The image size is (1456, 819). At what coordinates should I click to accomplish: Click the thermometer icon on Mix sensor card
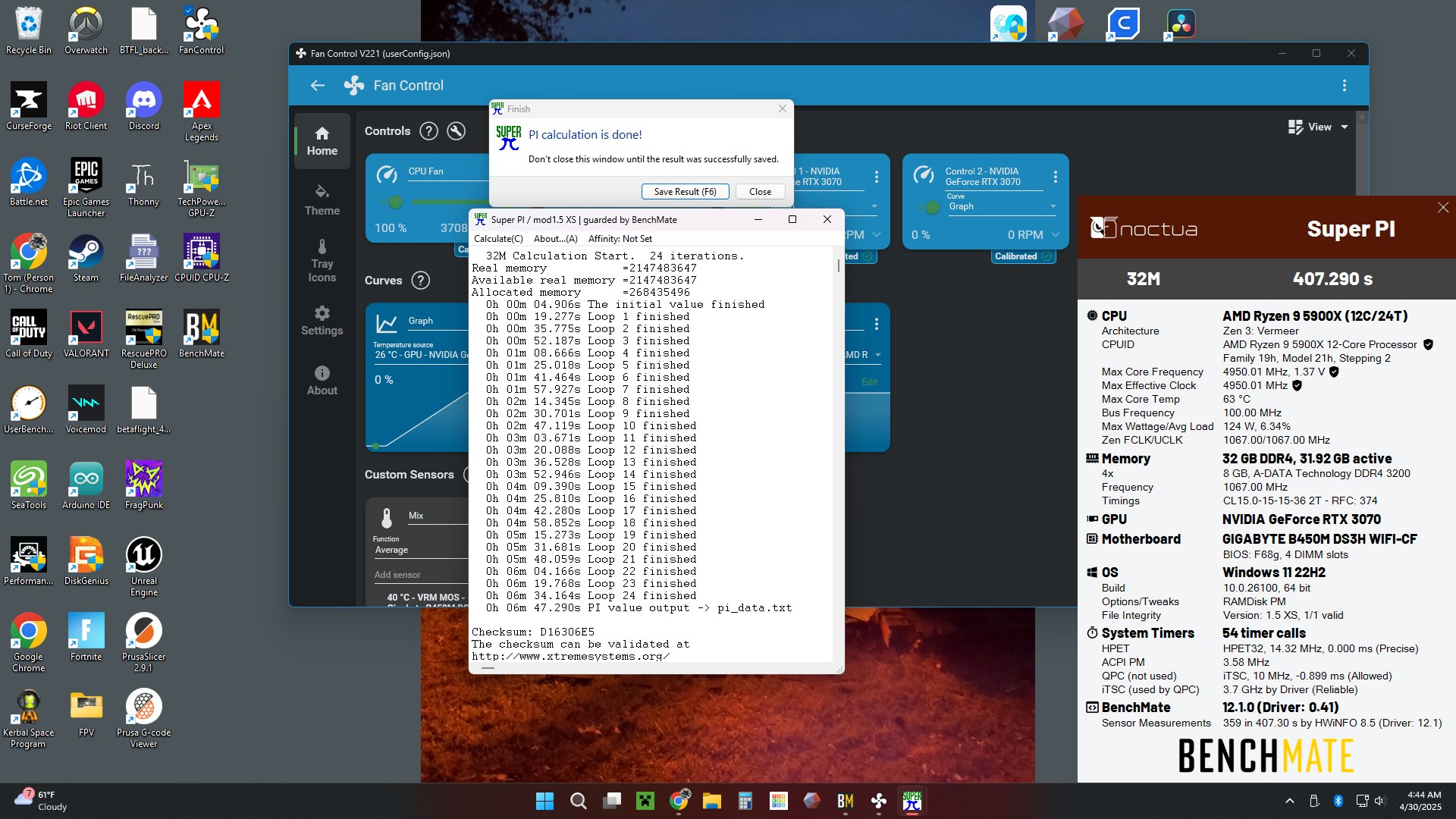coord(387,518)
